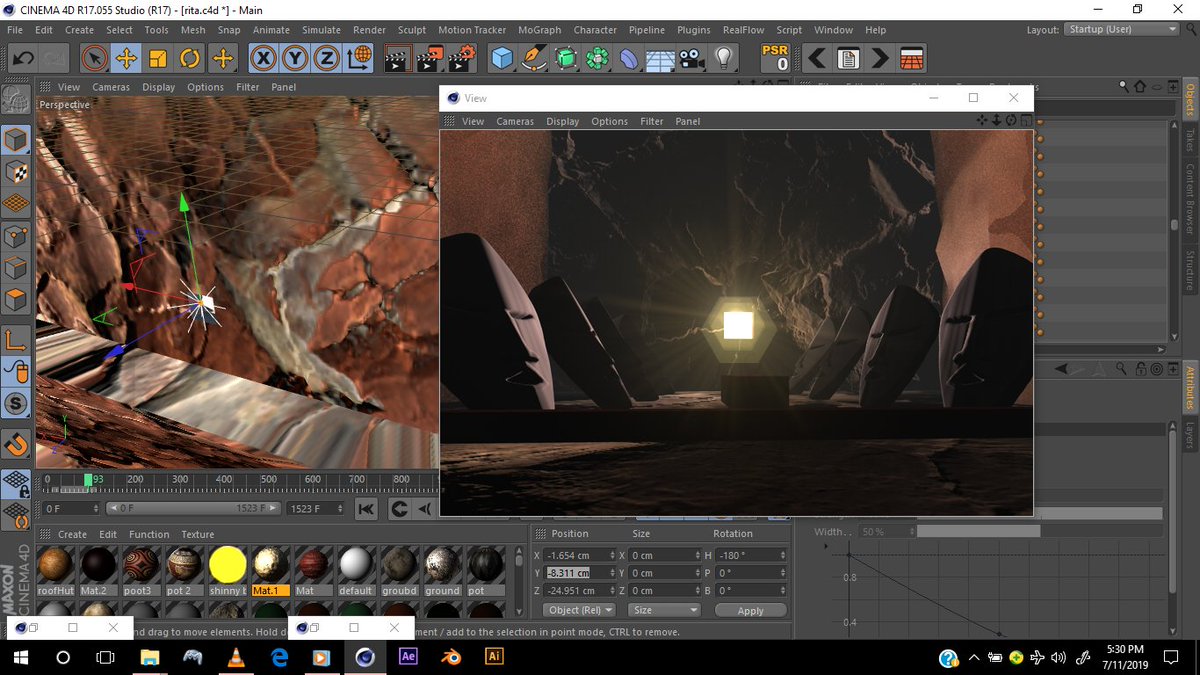The width and height of the screenshot is (1200, 675).
Task: Add a Light object
Action: tap(722, 58)
